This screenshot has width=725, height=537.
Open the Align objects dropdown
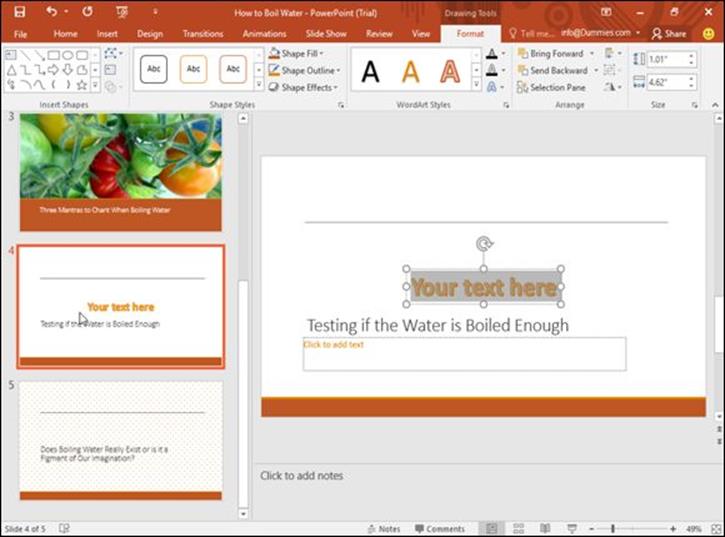[x=613, y=54]
